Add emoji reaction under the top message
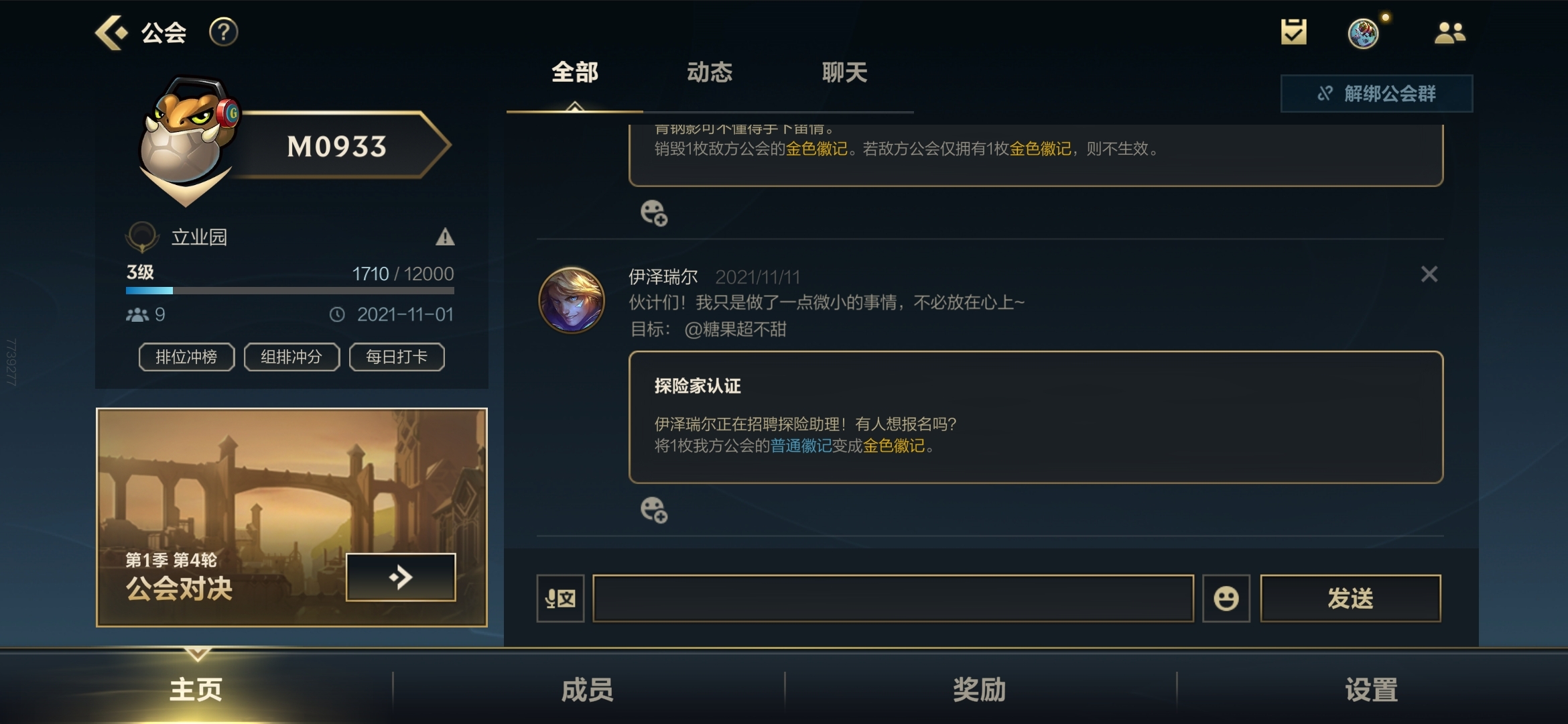Viewport: 1568px width, 724px height. click(x=654, y=213)
